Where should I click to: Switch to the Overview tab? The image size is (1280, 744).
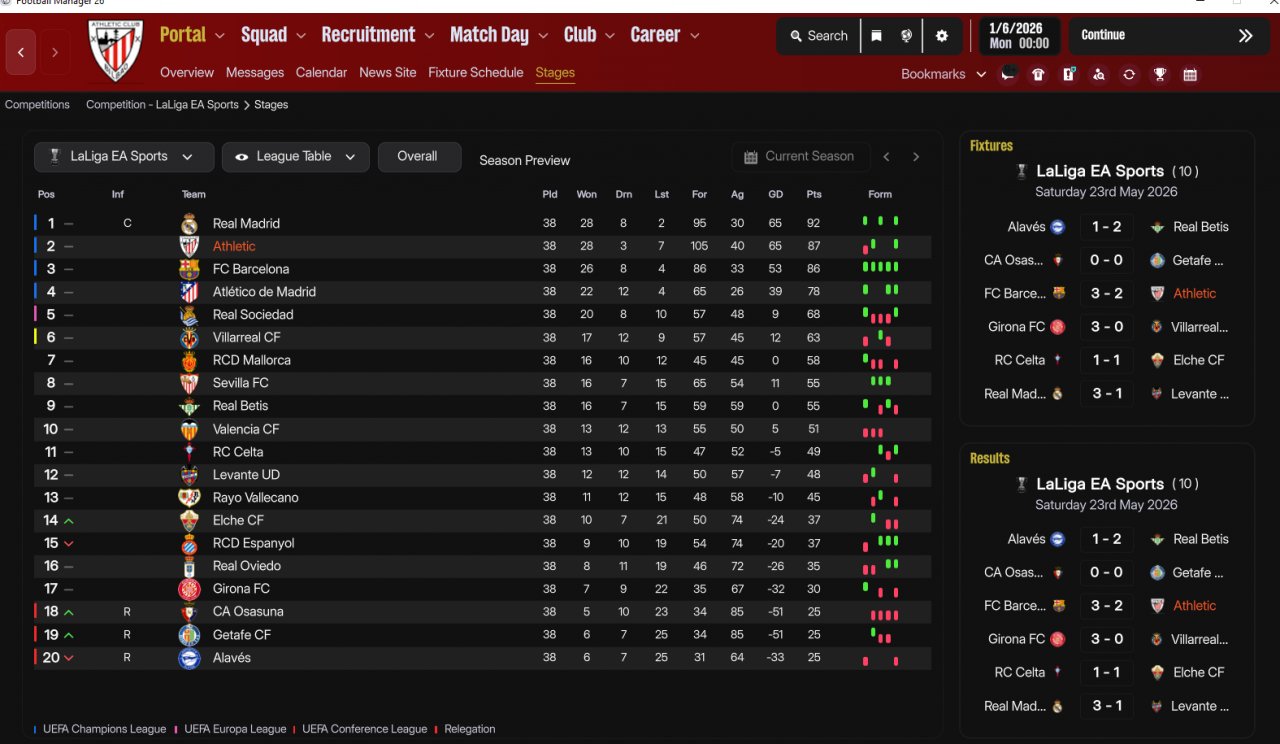click(x=187, y=72)
